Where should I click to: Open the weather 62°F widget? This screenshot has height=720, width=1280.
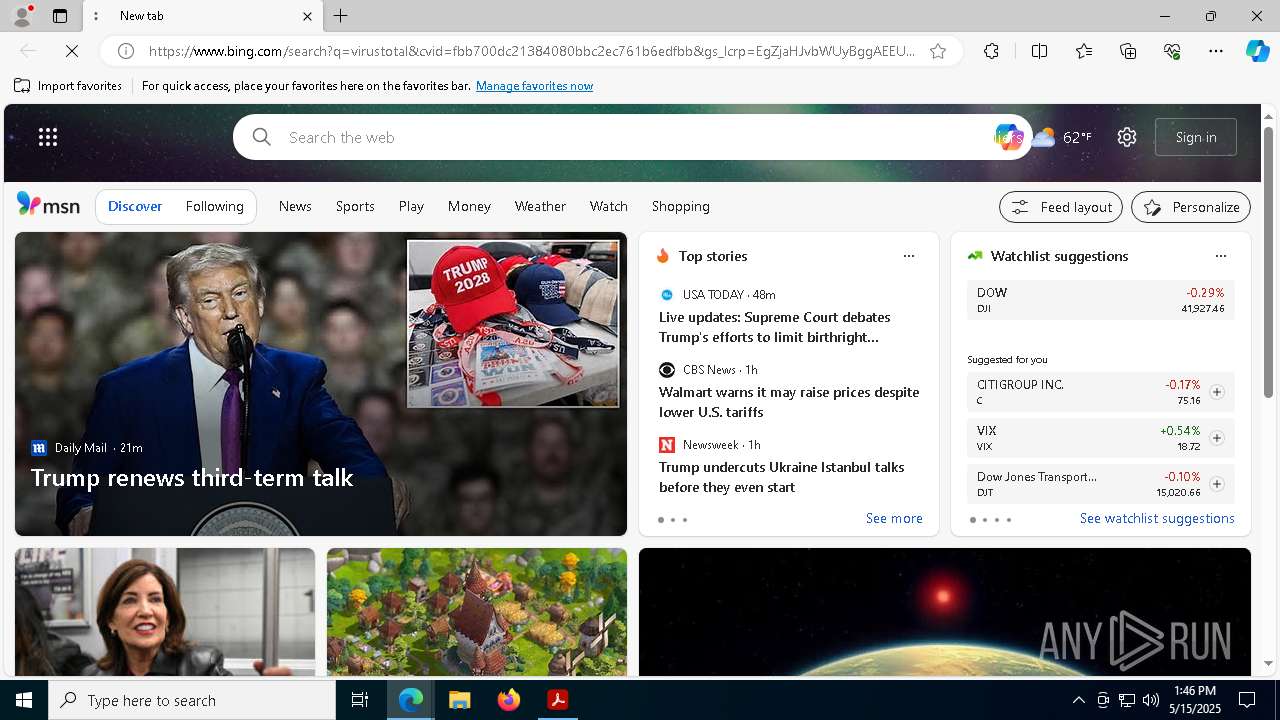[x=1062, y=137]
